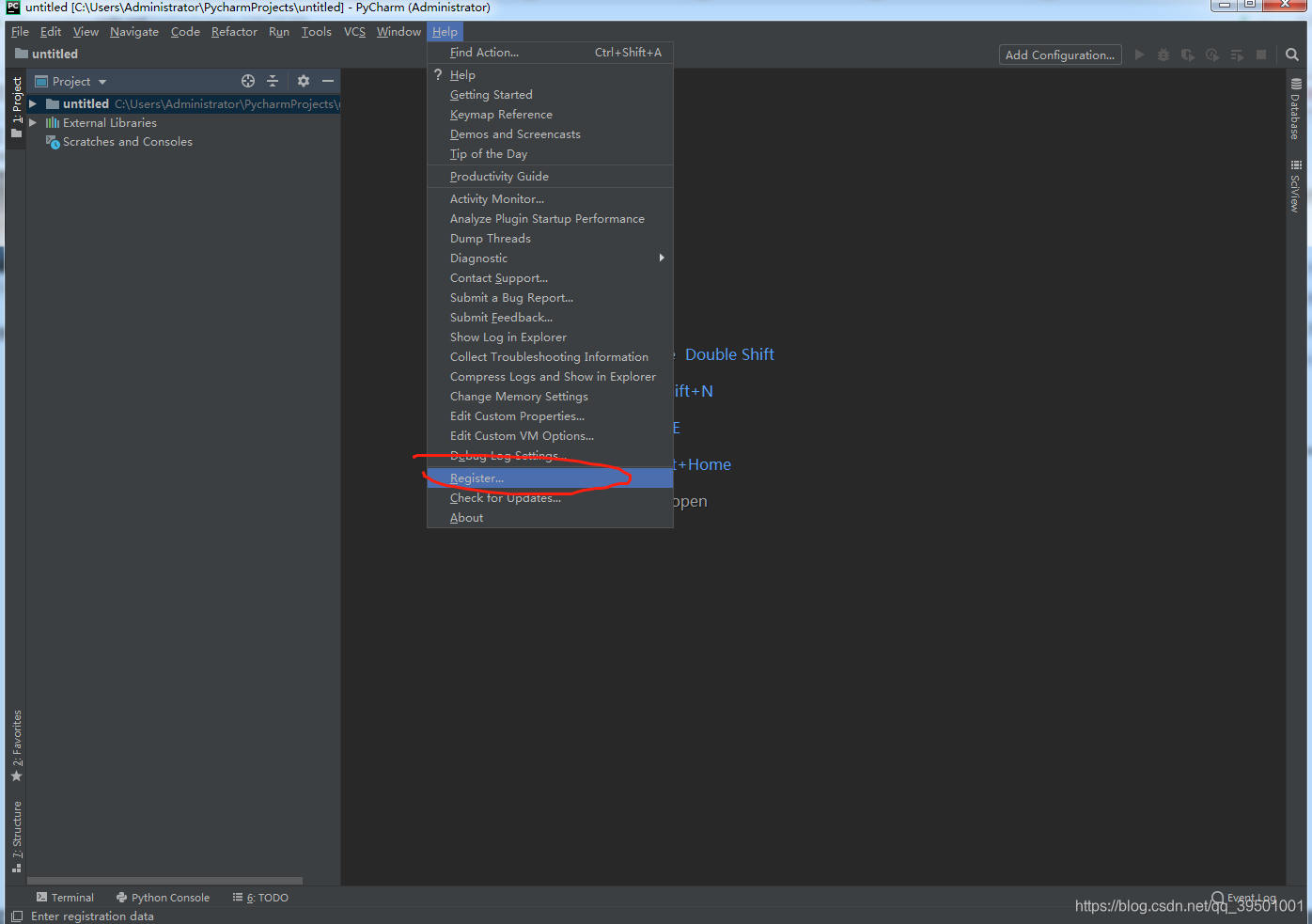
Task: Select Demos and Screencasts
Action: [x=550, y=134]
